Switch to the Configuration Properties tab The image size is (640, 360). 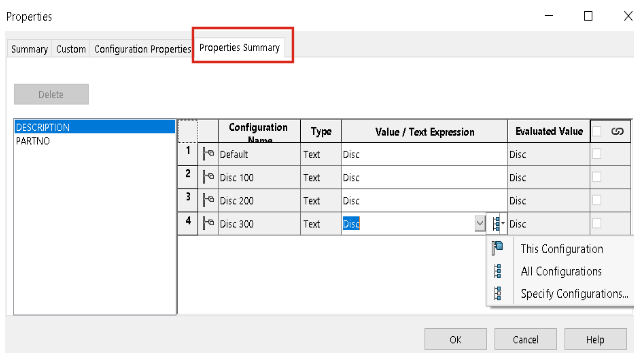pos(142,49)
